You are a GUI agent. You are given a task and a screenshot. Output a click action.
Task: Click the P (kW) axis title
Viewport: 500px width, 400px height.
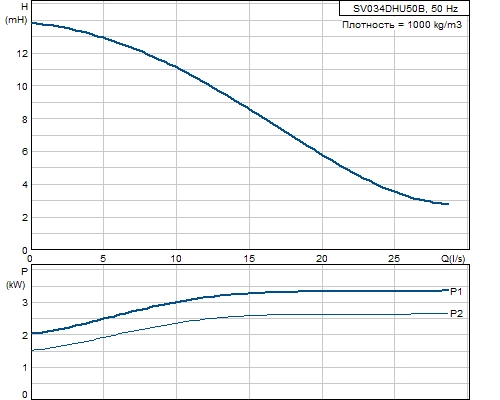tap(16, 278)
